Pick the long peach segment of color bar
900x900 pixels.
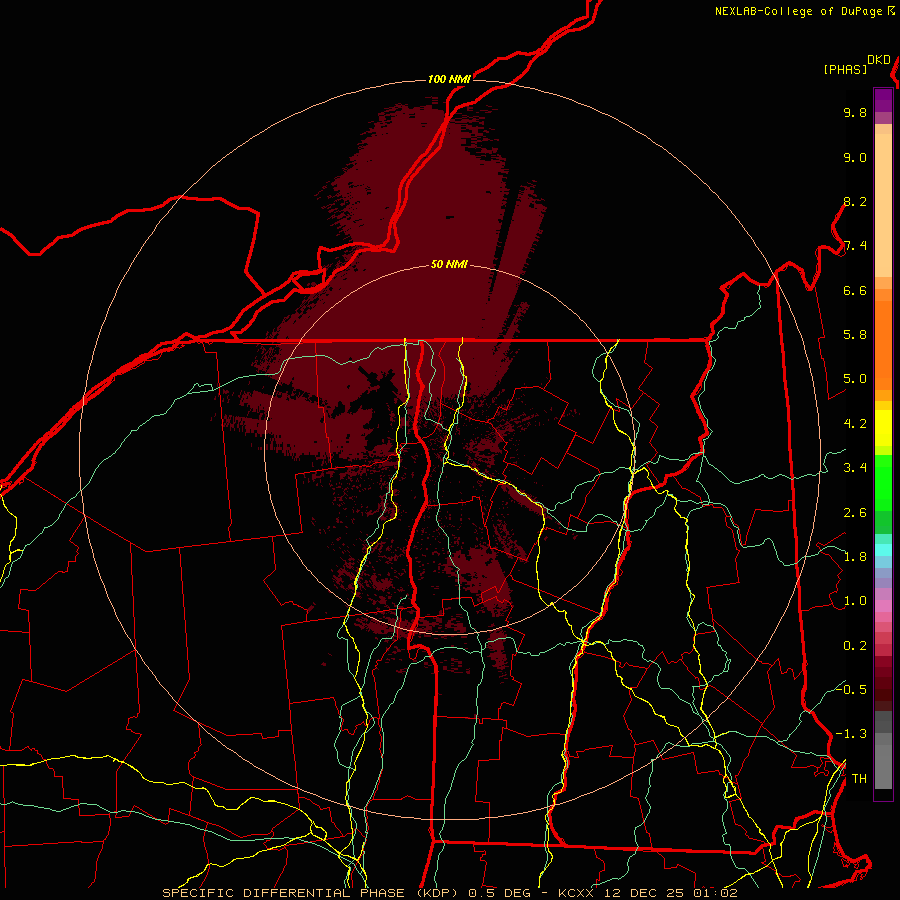coord(883,205)
